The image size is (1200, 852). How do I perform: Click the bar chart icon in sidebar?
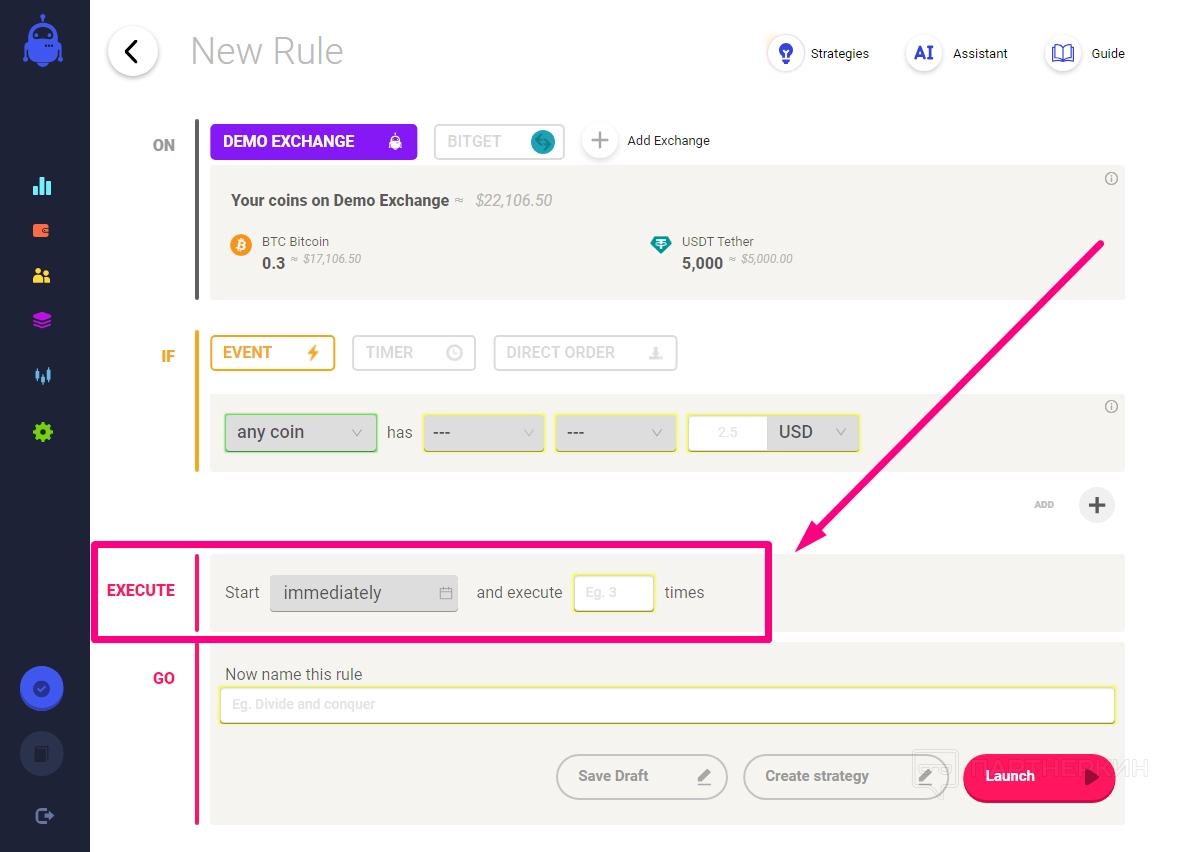[x=42, y=186]
